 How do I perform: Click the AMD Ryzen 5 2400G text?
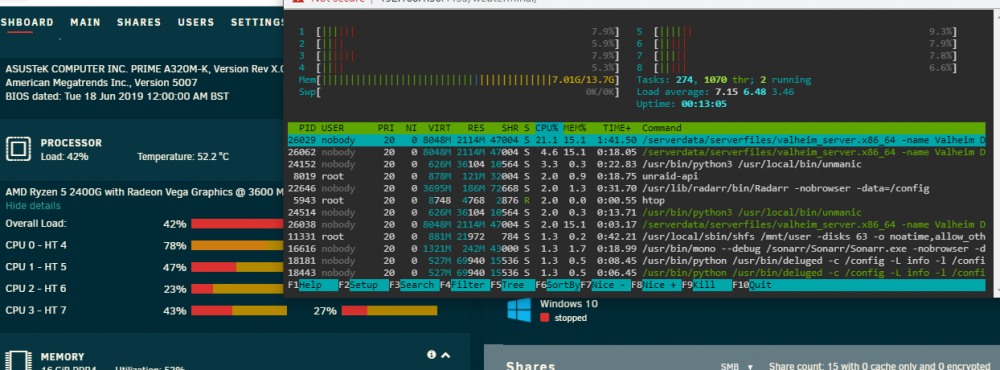tap(144, 191)
